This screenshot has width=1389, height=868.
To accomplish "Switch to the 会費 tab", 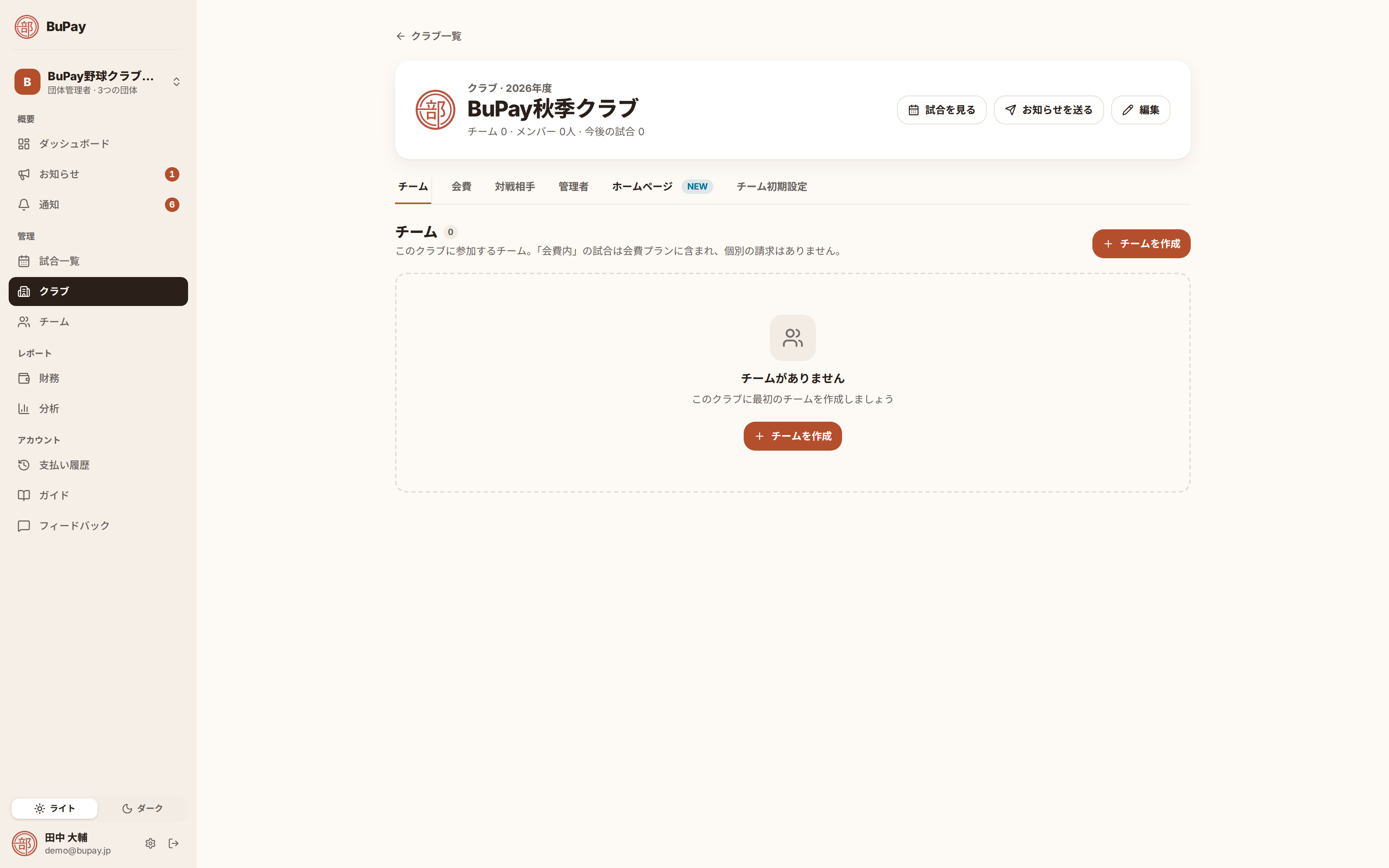I will pos(461,187).
